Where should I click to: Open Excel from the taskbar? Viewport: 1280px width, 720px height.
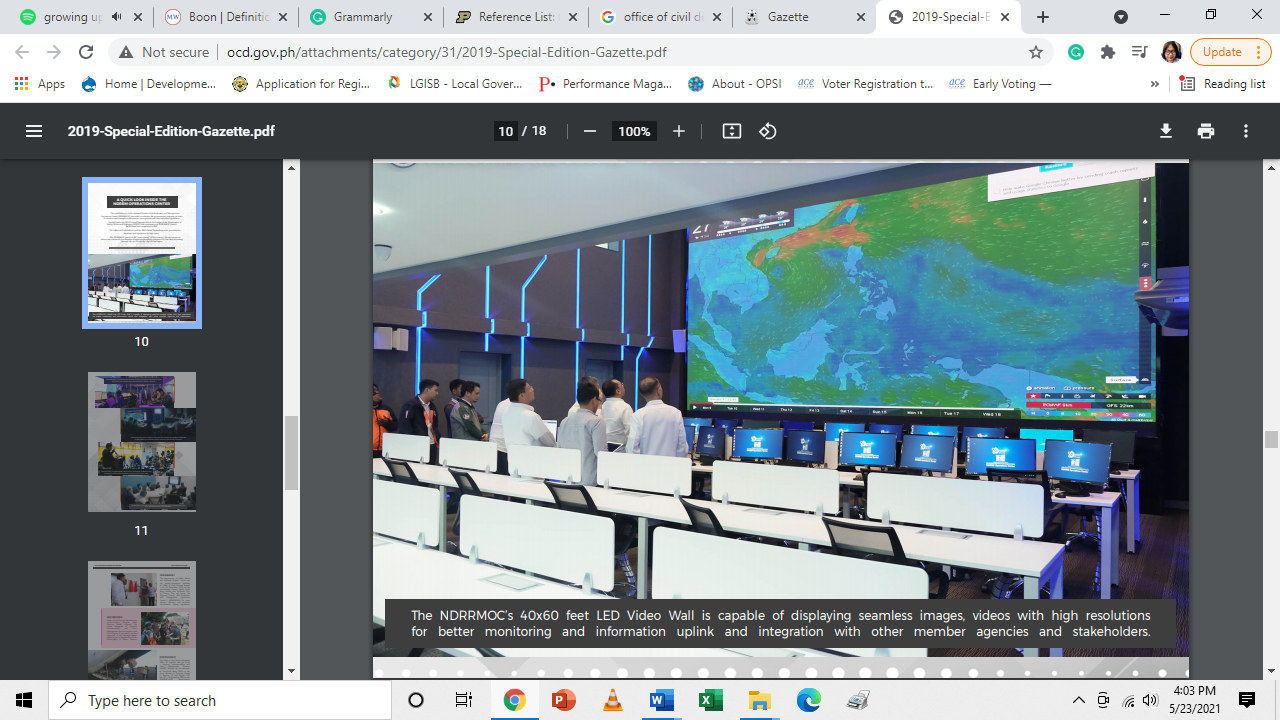tap(710, 700)
